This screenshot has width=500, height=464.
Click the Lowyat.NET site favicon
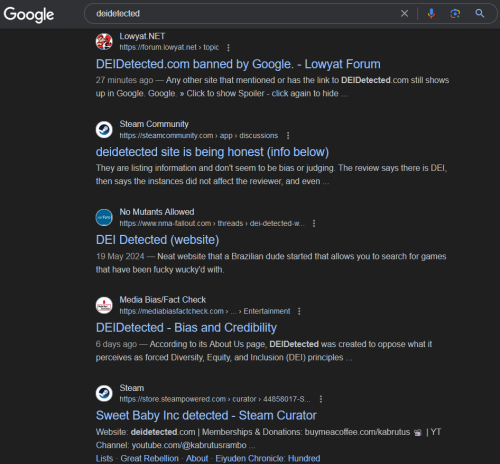pyautogui.click(x=104, y=42)
